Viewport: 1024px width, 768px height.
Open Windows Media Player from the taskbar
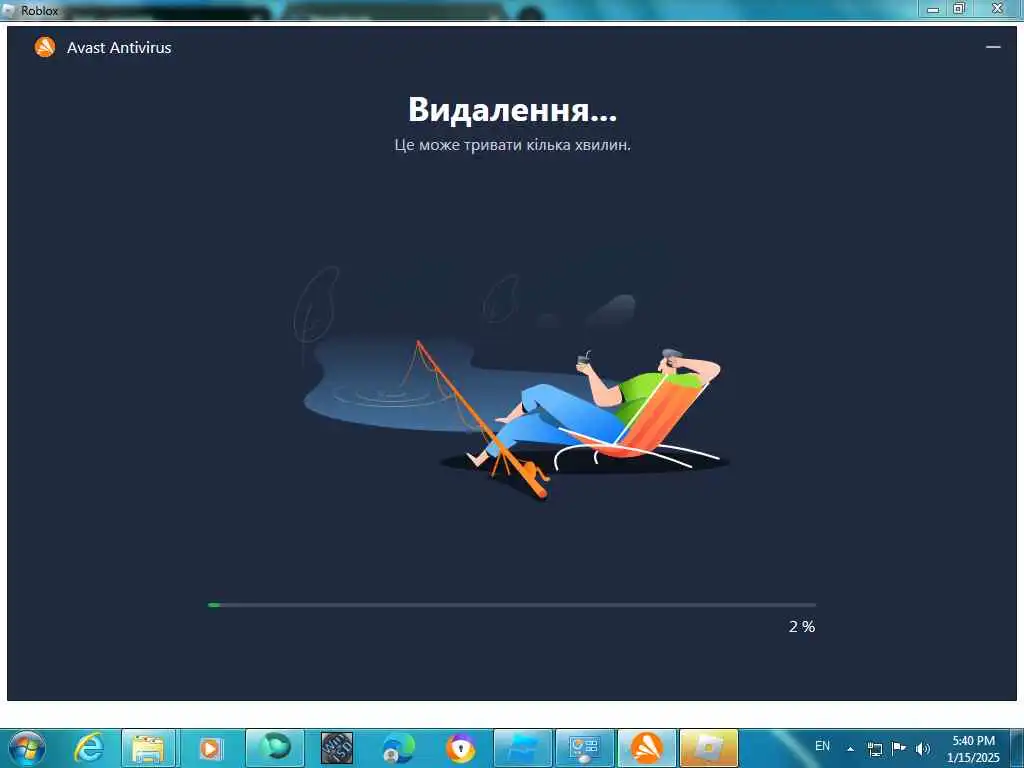click(x=210, y=748)
